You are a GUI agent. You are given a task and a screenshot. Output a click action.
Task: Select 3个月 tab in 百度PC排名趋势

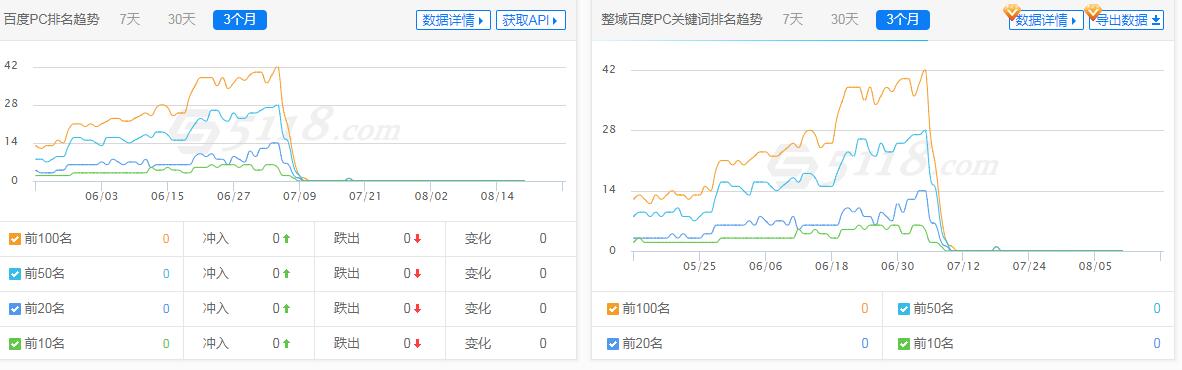pyautogui.click(x=240, y=20)
